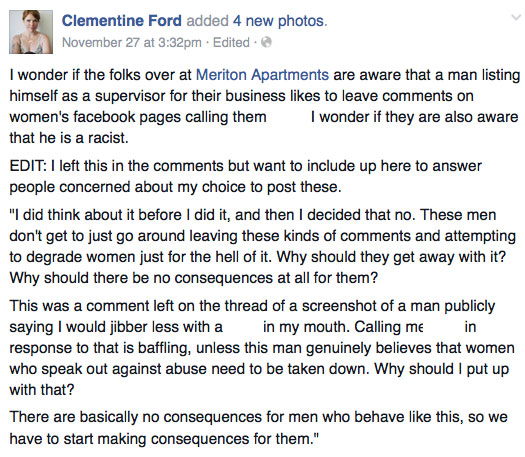525x457 pixels.
Task: Click the phrase 'that he is a racist.'
Action: click(69, 138)
